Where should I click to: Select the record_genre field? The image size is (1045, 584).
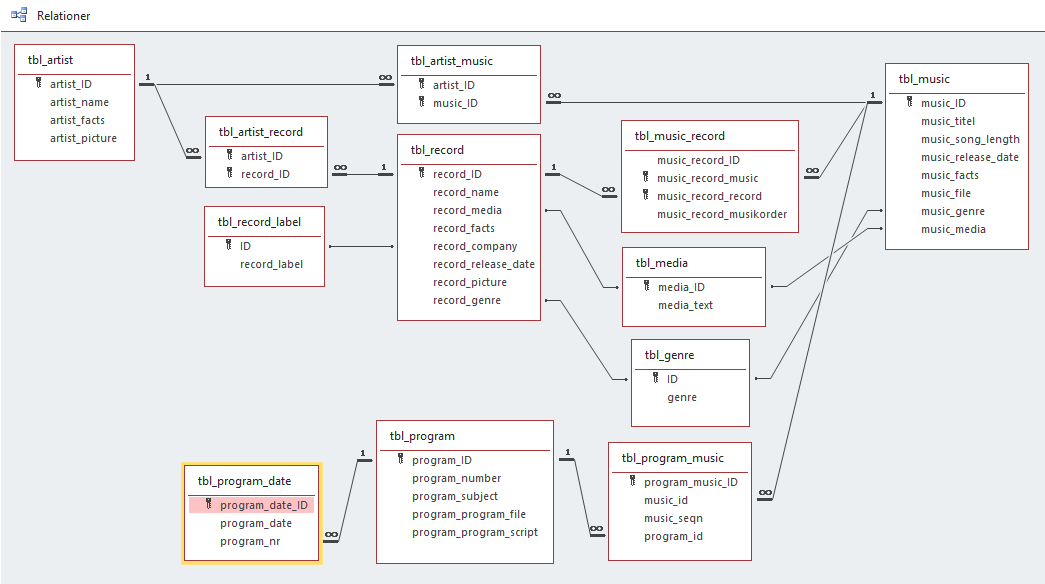click(x=467, y=300)
